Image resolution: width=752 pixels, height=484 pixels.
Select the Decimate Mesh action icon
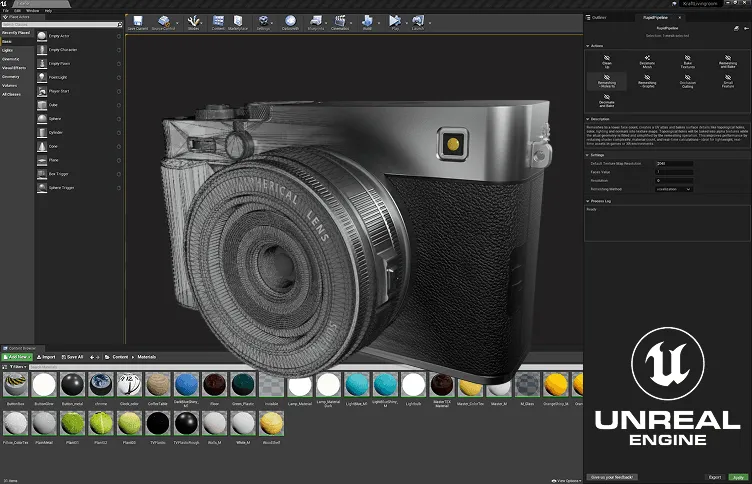[x=646, y=57]
